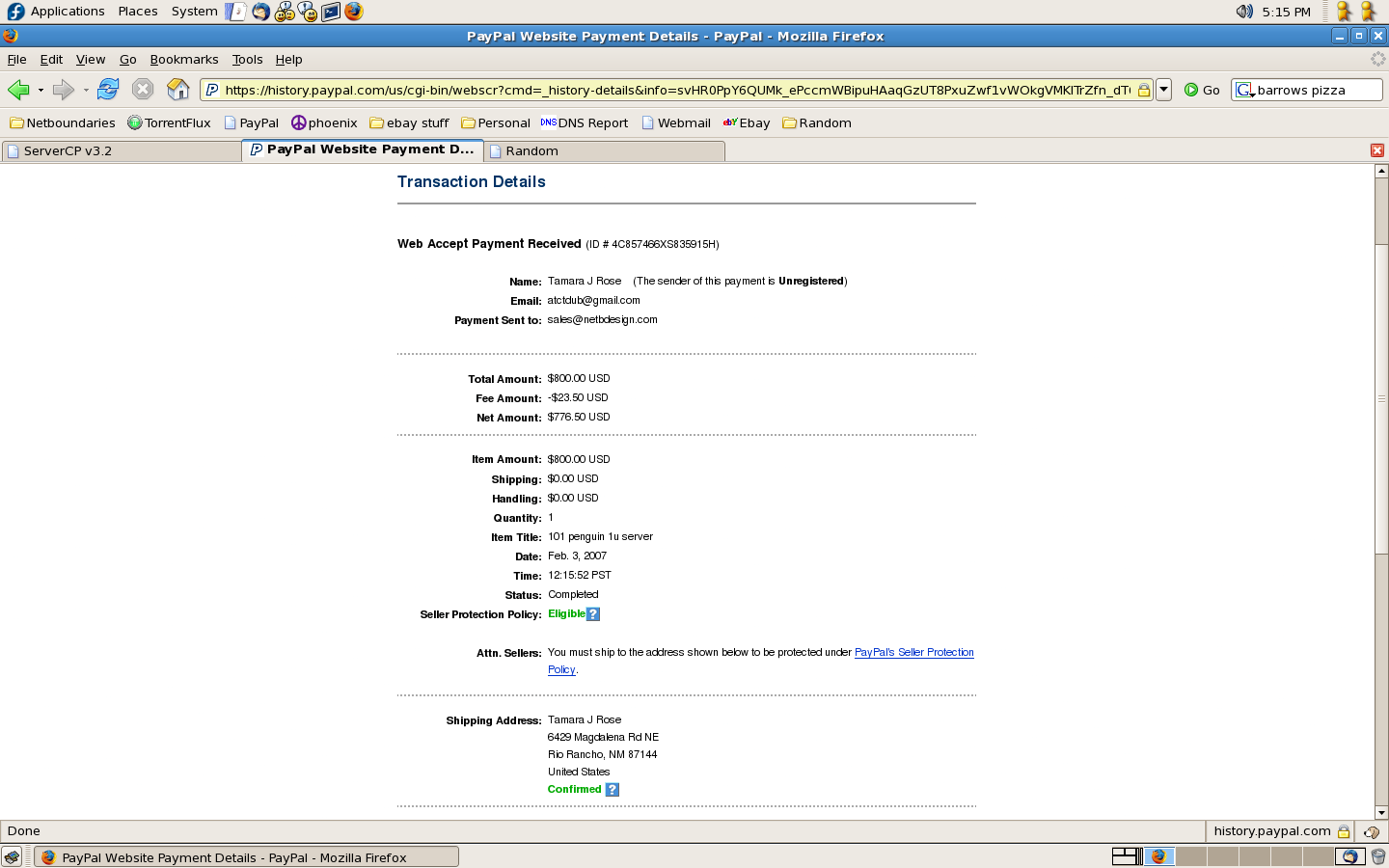Open PayPal's Seller Protection link

913,653
